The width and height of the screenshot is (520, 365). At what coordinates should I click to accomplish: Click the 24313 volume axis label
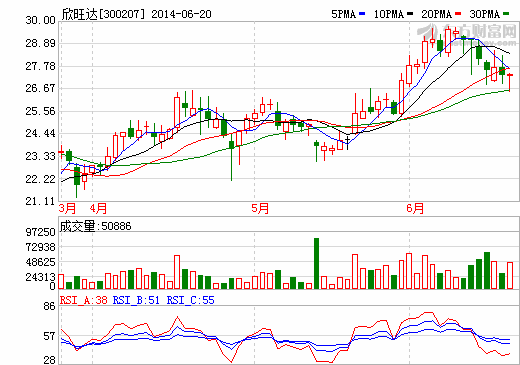coord(41,277)
